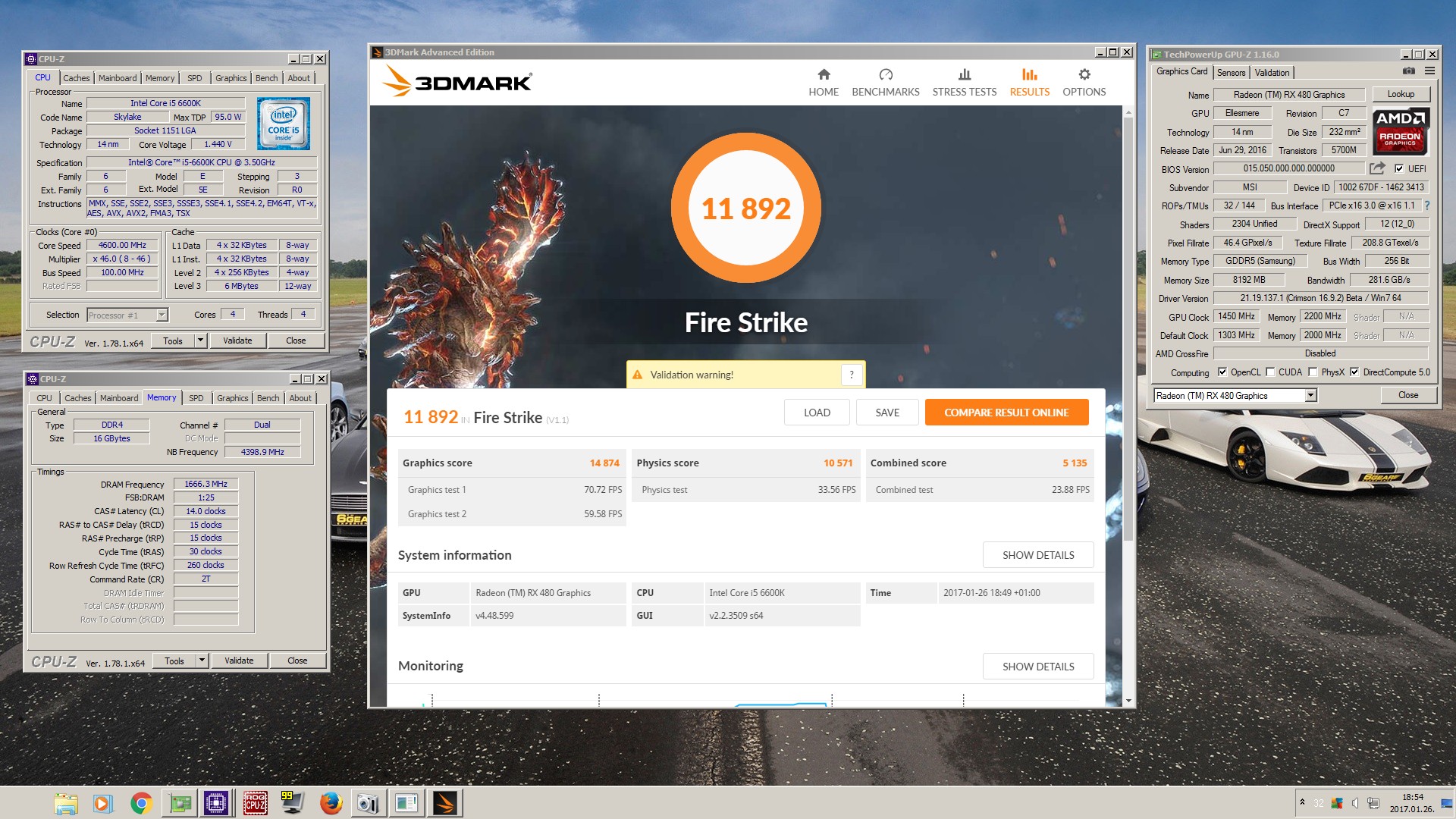Image resolution: width=1456 pixels, height=819 pixels.
Task: Go to Stress Tests in 3DMark
Action: [x=964, y=83]
